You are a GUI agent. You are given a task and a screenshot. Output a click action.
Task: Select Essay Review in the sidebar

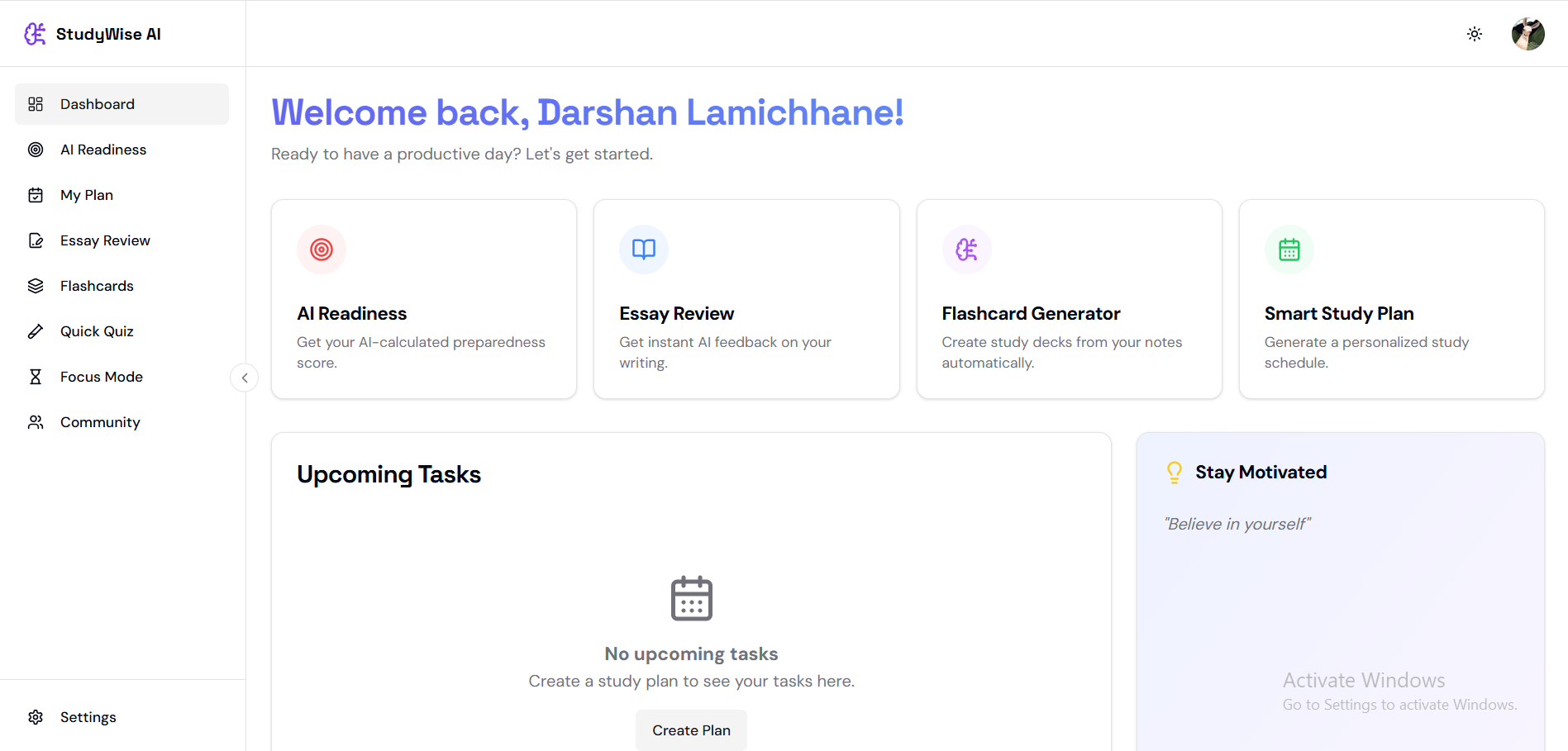pyautogui.click(x=122, y=240)
